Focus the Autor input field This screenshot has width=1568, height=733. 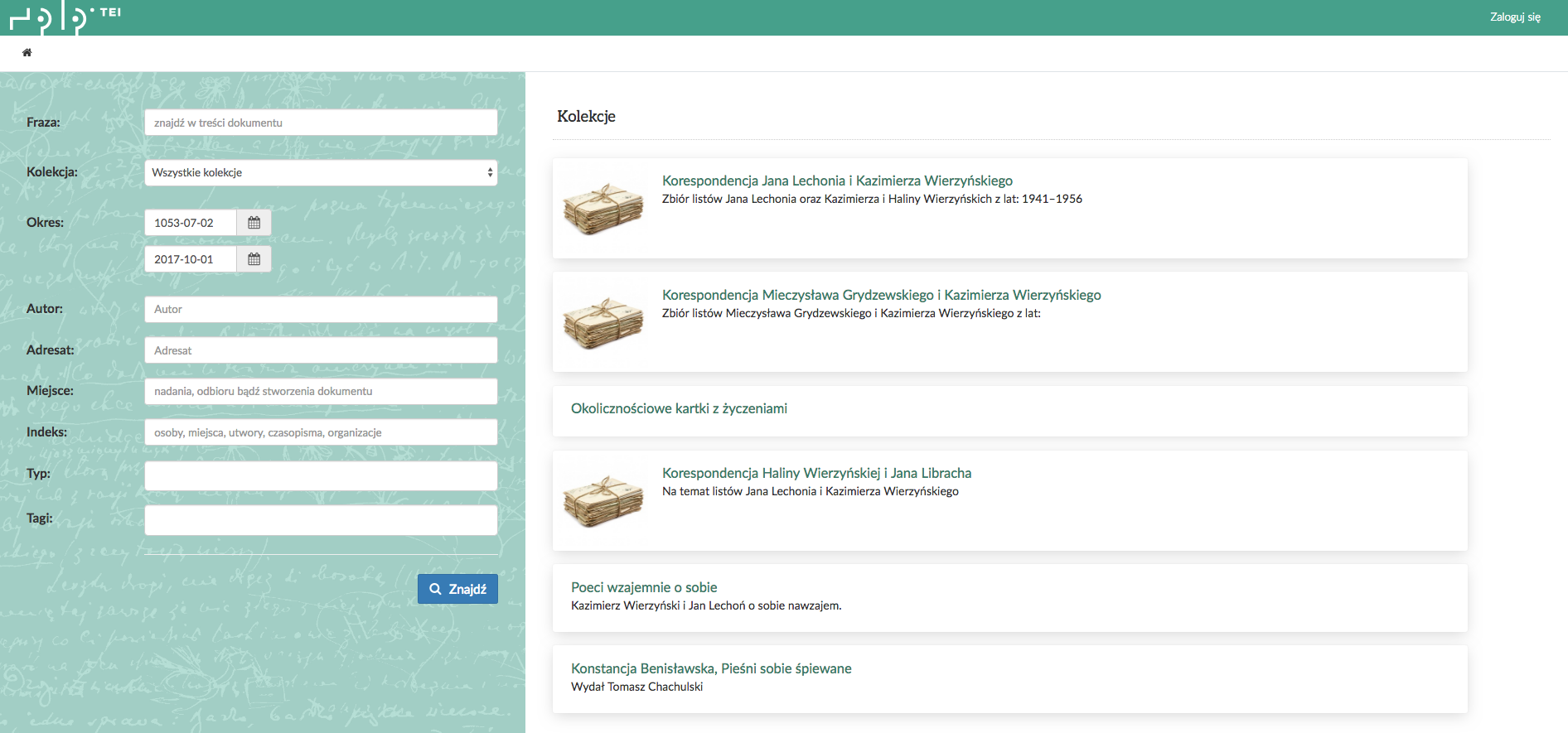click(321, 309)
